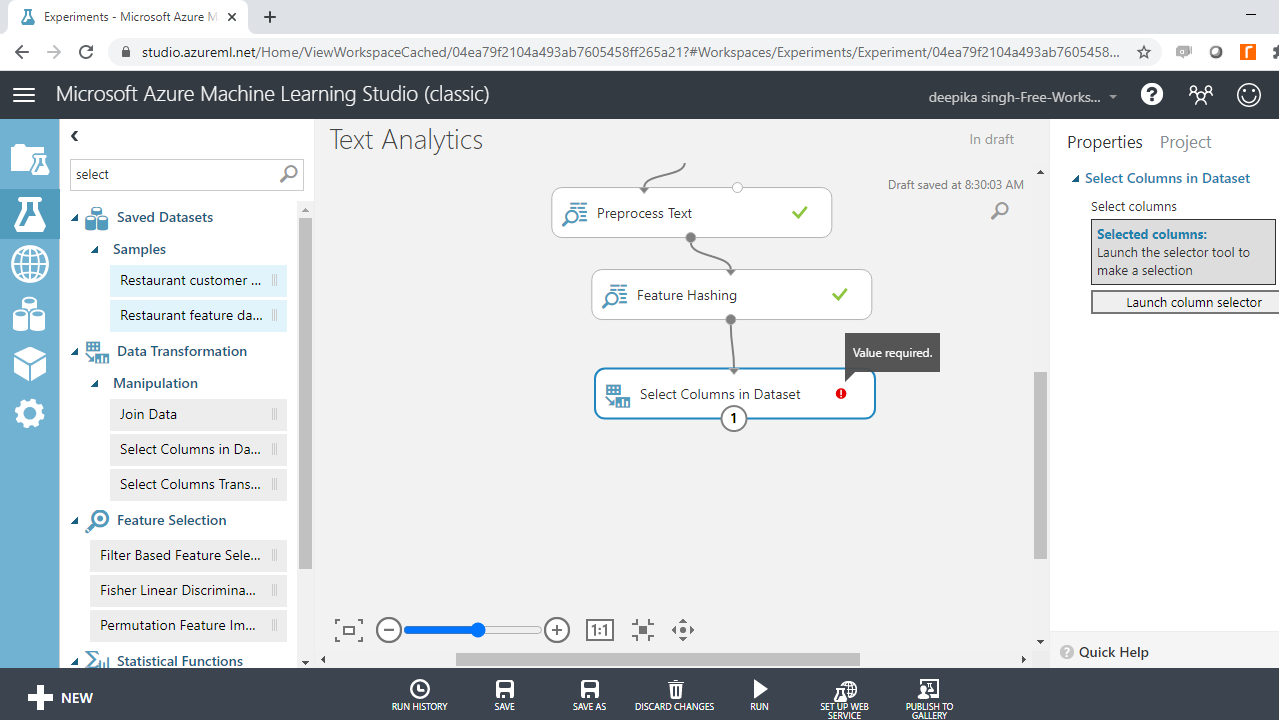Click the zoom in plus button
The height and width of the screenshot is (720, 1279).
pyautogui.click(x=557, y=630)
